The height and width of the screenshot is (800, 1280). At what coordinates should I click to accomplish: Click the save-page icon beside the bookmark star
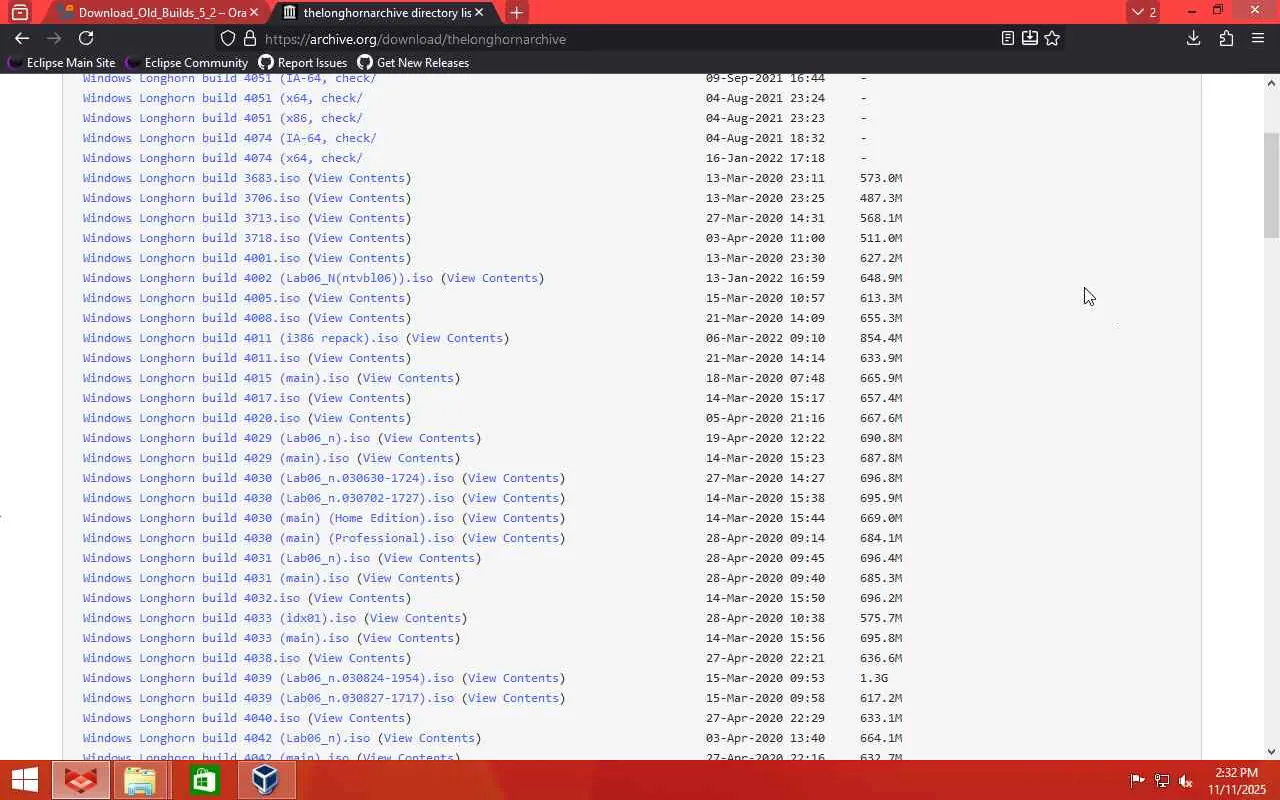coord(1030,38)
